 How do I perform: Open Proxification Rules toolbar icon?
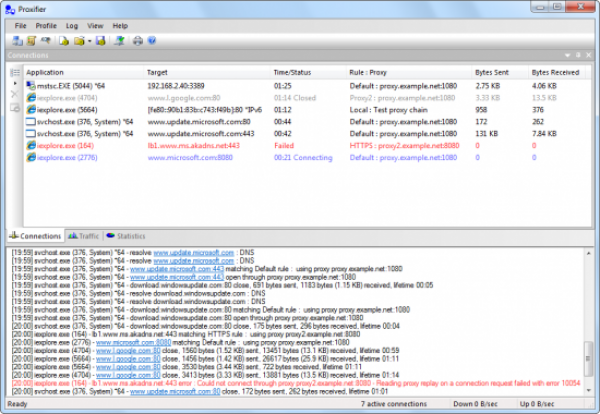tap(31, 40)
